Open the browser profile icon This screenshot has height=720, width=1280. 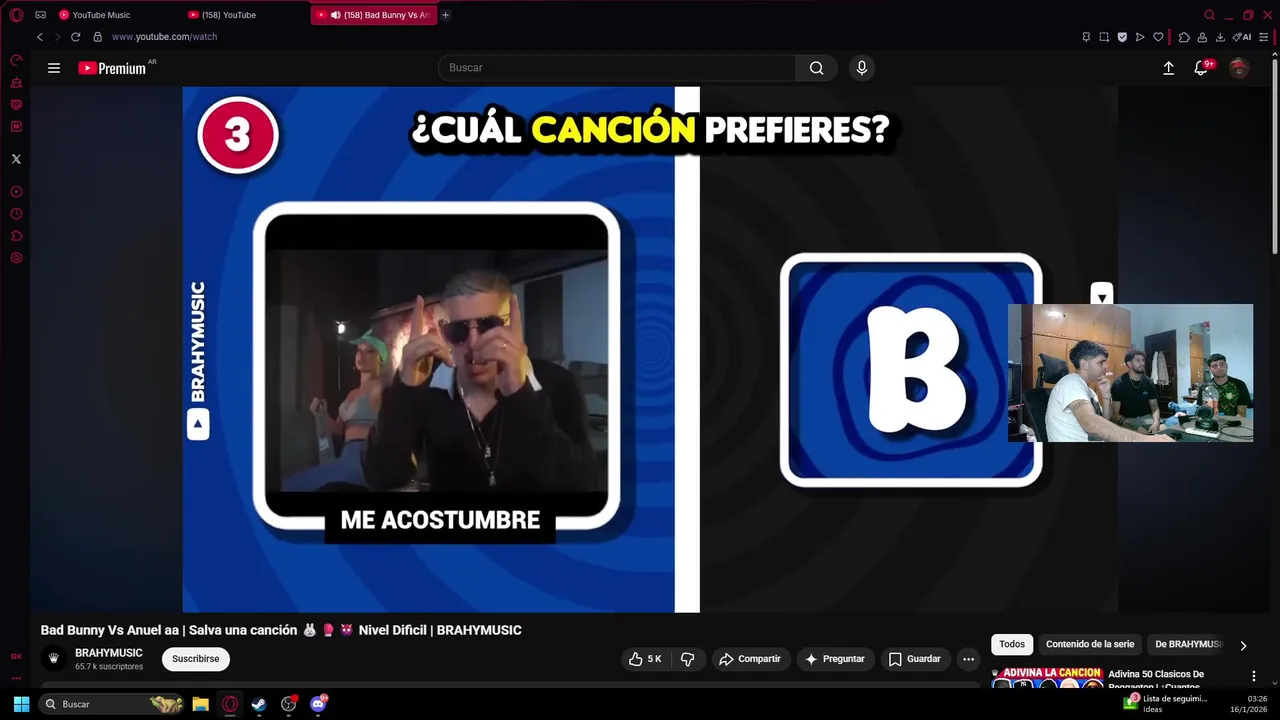1202,37
